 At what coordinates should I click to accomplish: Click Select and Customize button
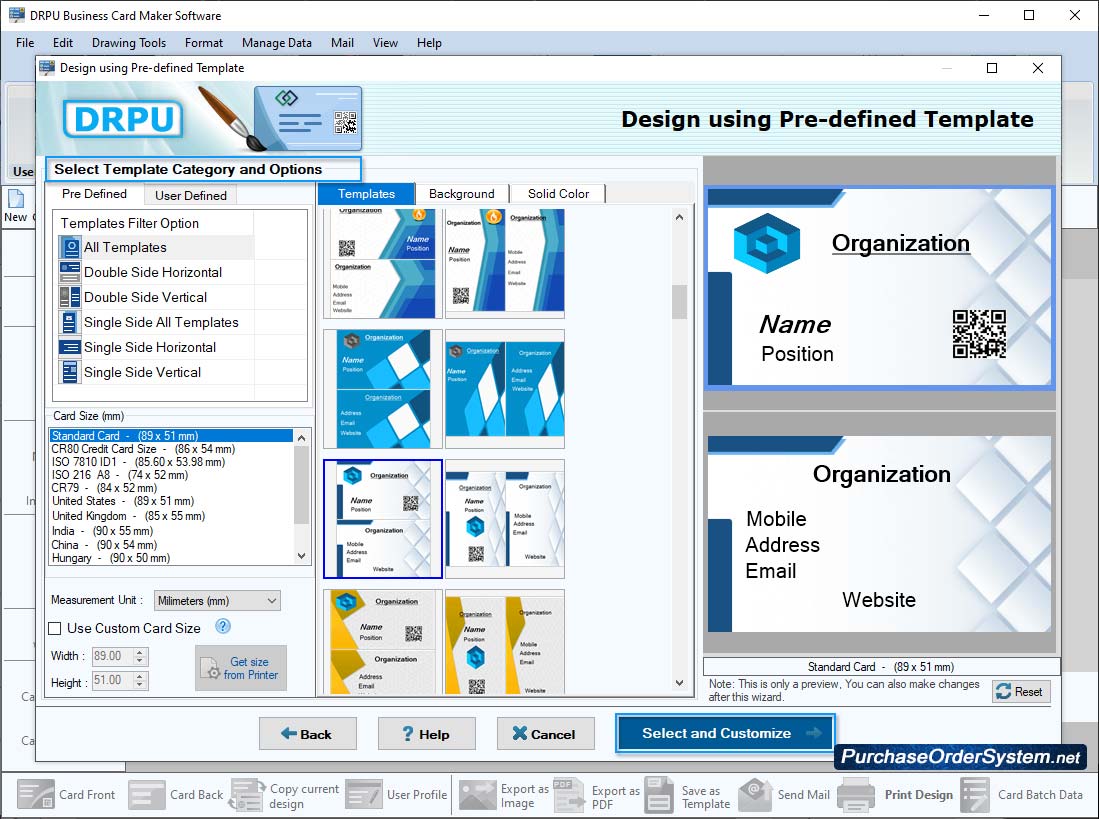point(725,733)
